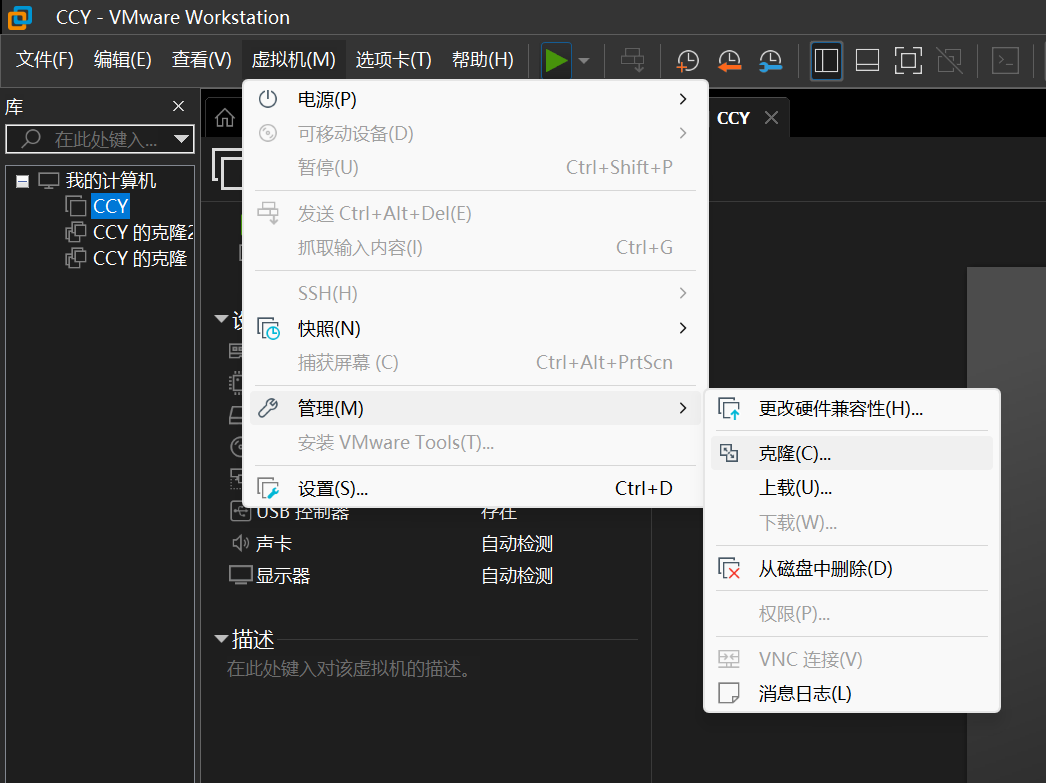Take a snapshot using the clock-plus toolbar icon
This screenshot has width=1046, height=783.
click(x=687, y=61)
